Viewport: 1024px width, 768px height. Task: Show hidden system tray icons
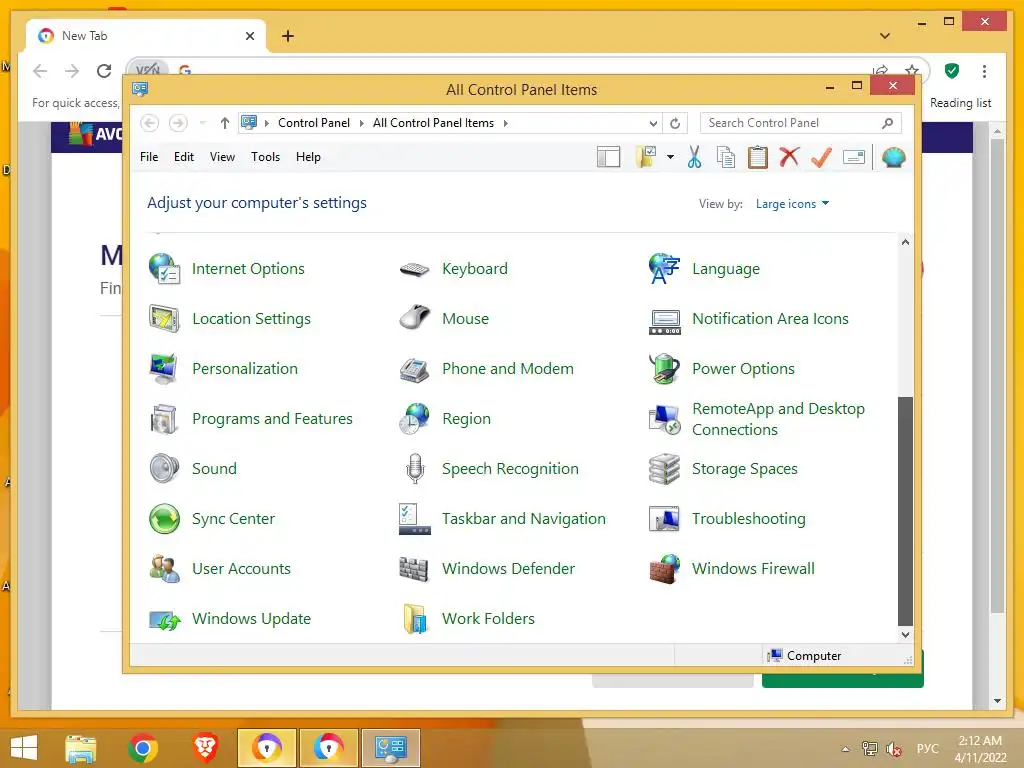(x=845, y=749)
